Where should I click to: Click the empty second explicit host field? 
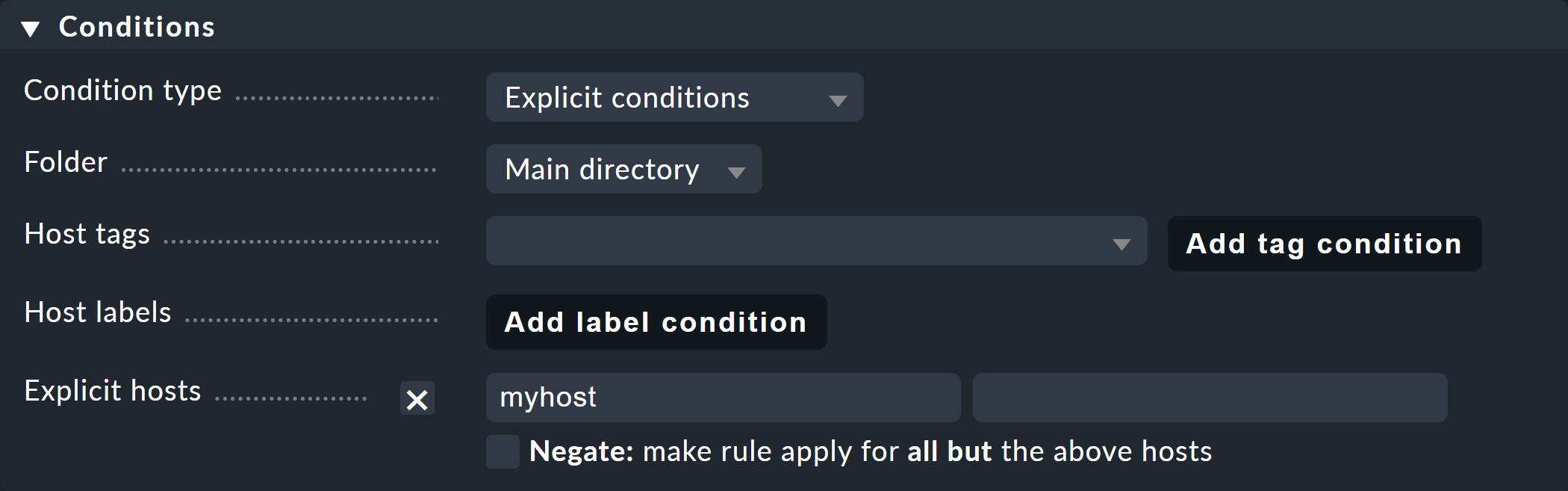coord(1208,397)
